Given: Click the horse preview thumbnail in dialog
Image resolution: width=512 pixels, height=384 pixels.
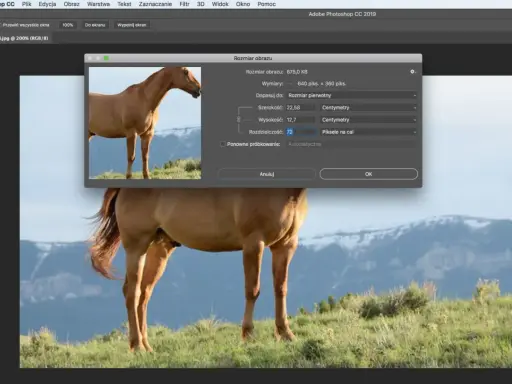Looking at the screenshot, I should [145, 123].
